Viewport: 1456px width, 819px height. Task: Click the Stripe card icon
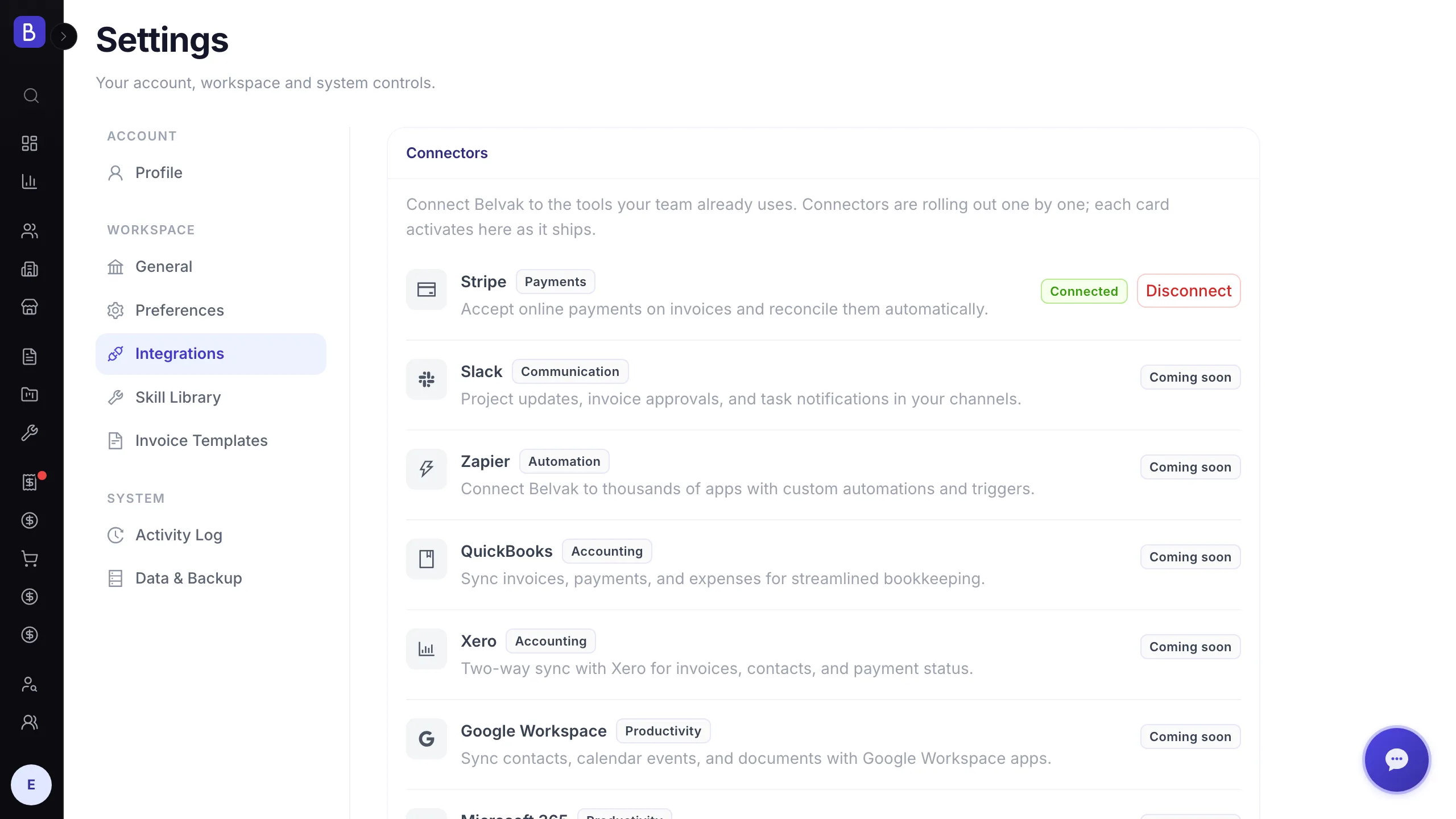(x=427, y=289)
